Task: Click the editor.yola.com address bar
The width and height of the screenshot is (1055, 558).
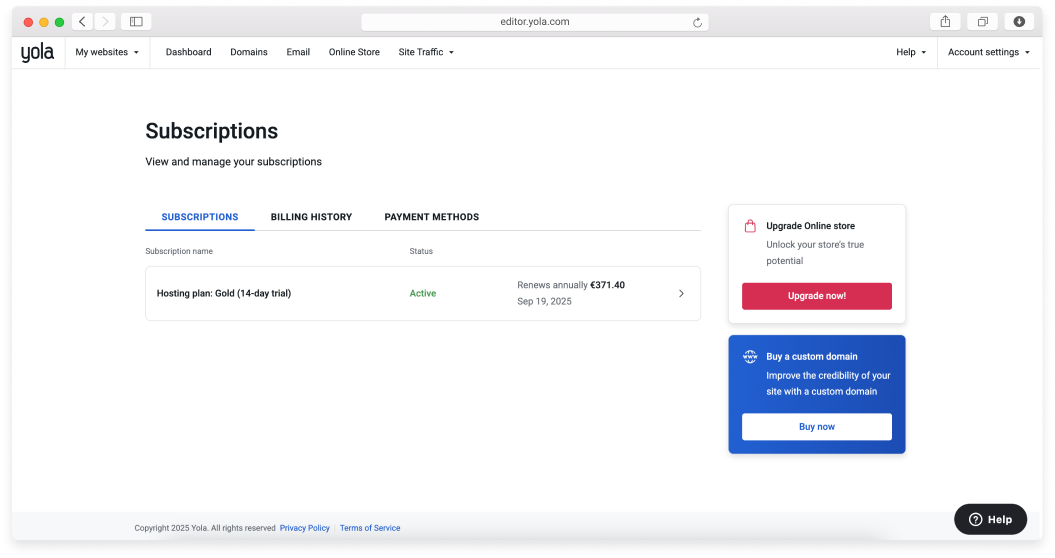Action: coord(533,22)
